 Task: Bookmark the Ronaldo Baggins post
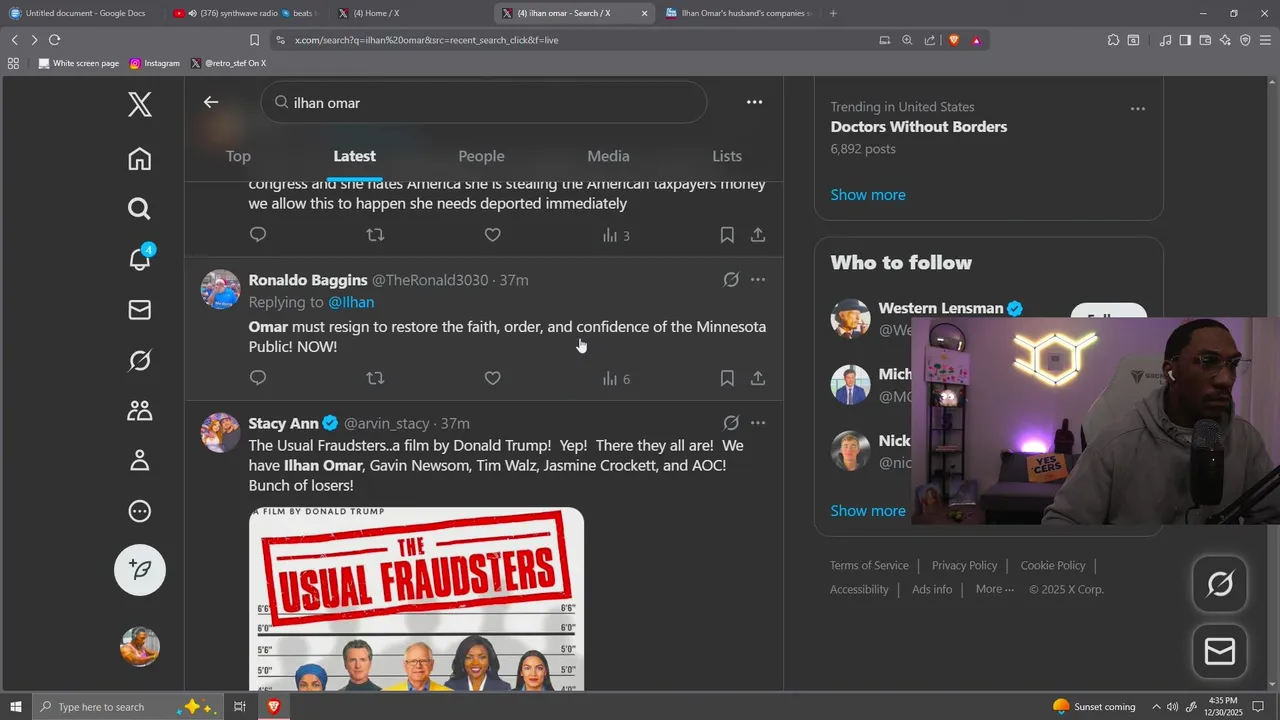[x=727, y=378]
